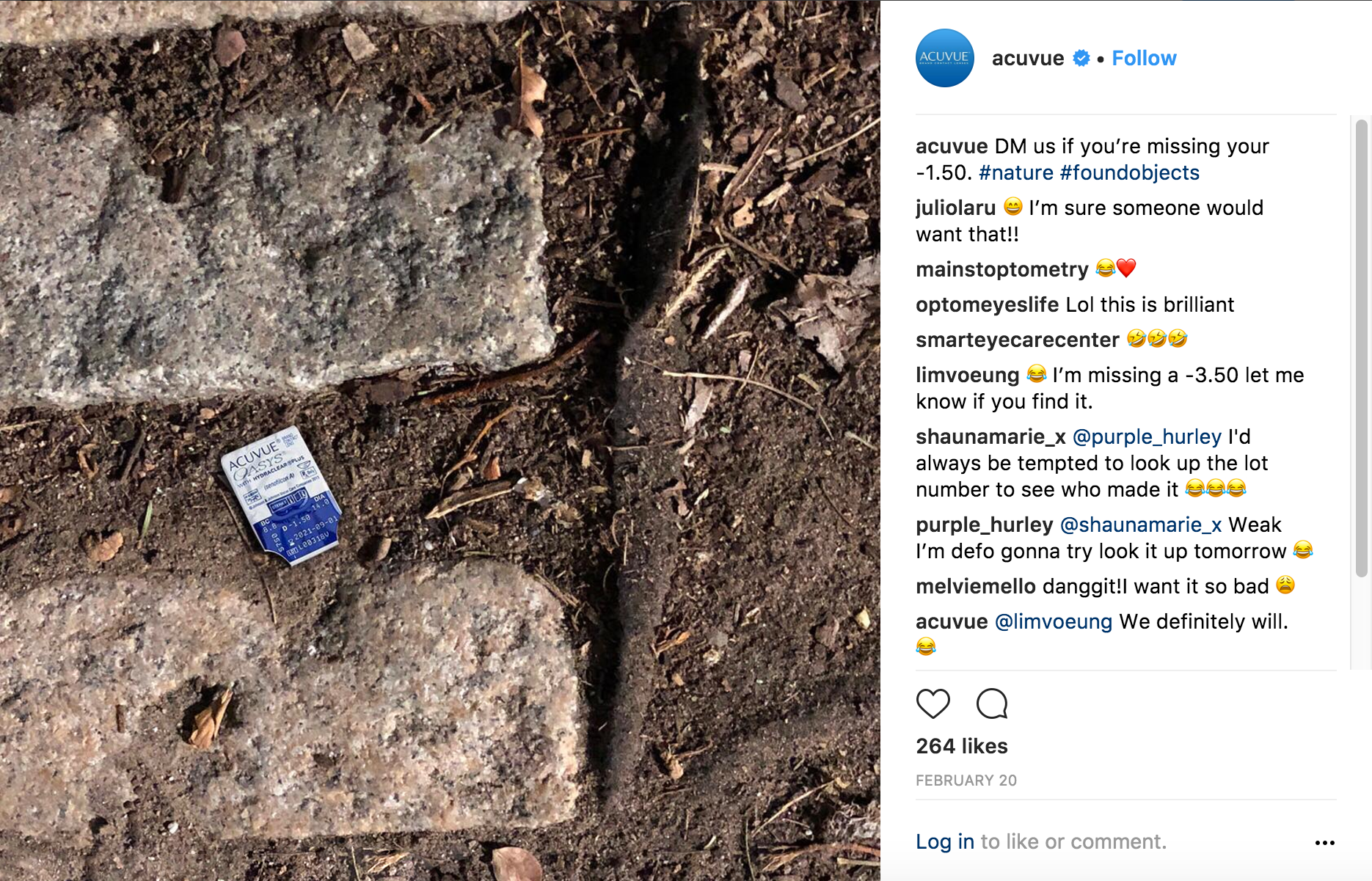Open optomeyeslife's profile
1372x881 pixels.
988,304
